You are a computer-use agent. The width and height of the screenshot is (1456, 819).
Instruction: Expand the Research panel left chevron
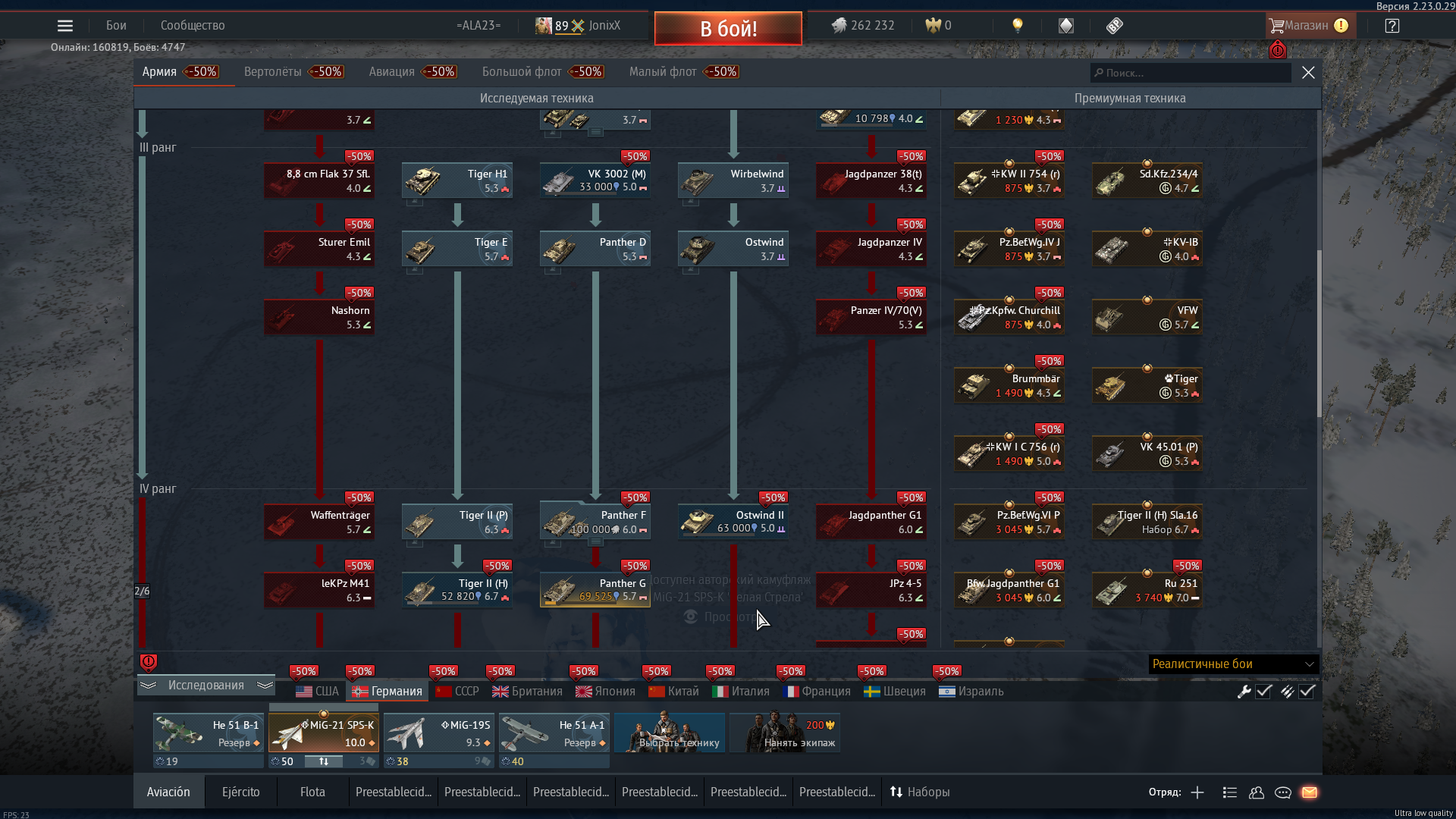click(x=148, y=685)
